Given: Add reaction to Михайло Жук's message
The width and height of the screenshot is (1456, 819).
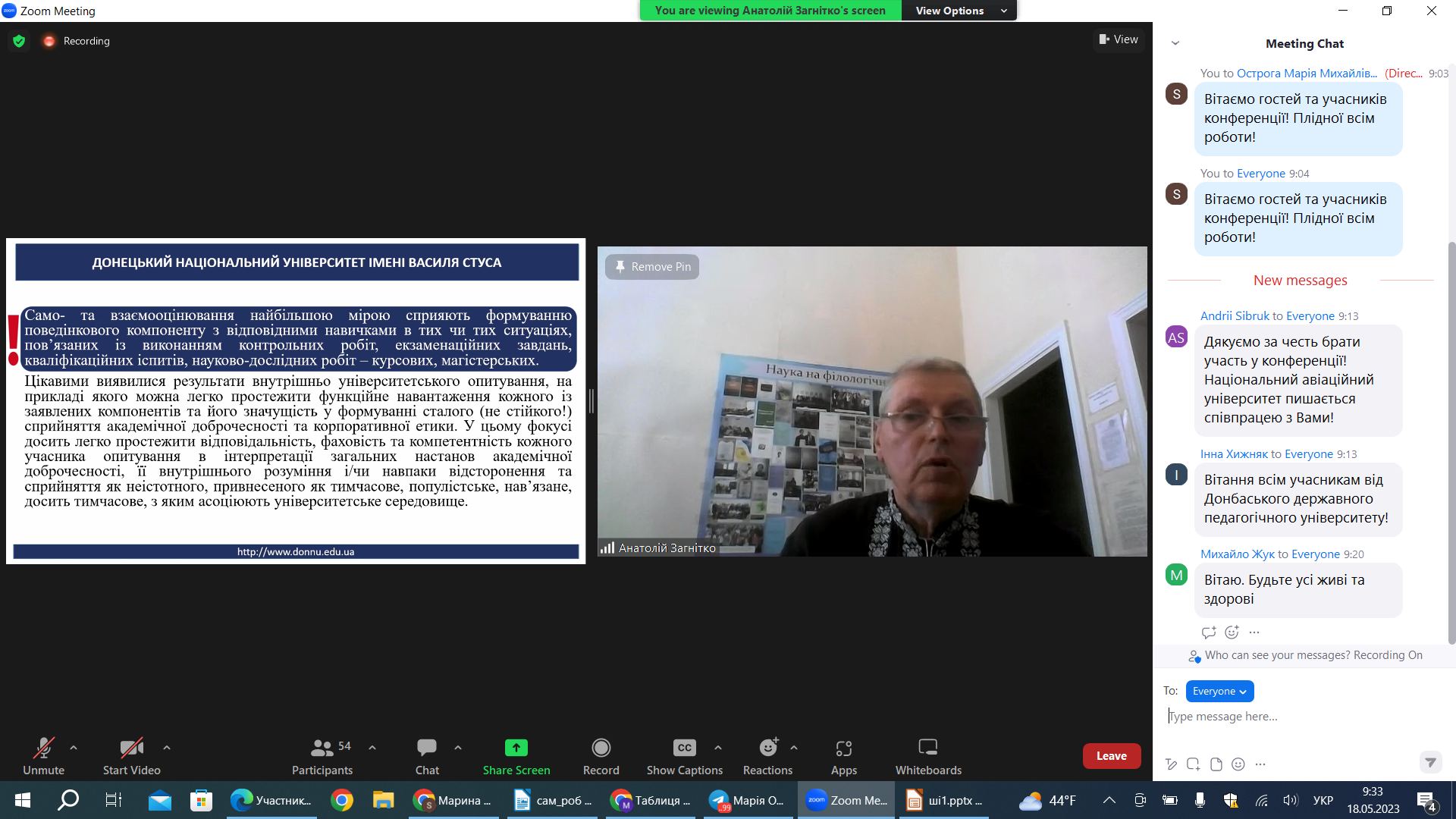Looking at the screenshot, I should (x=1232, y=632).
